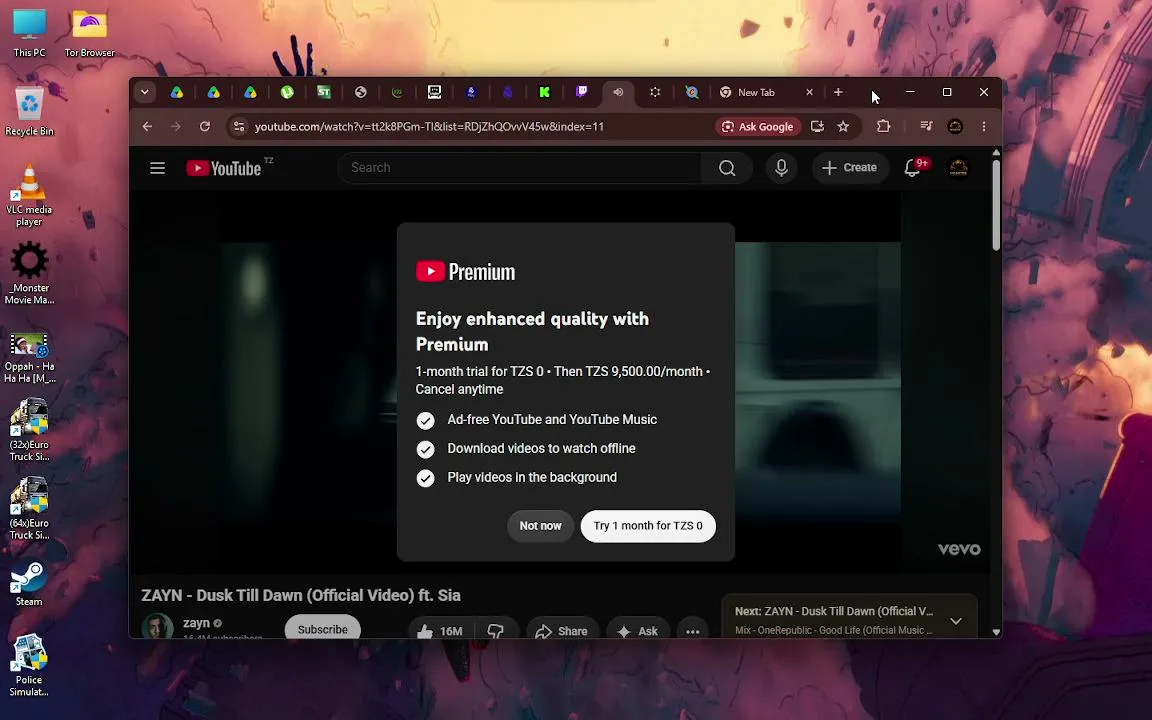Reload the YouTube page
The image size is (1152, 720).
coord(205,126)
